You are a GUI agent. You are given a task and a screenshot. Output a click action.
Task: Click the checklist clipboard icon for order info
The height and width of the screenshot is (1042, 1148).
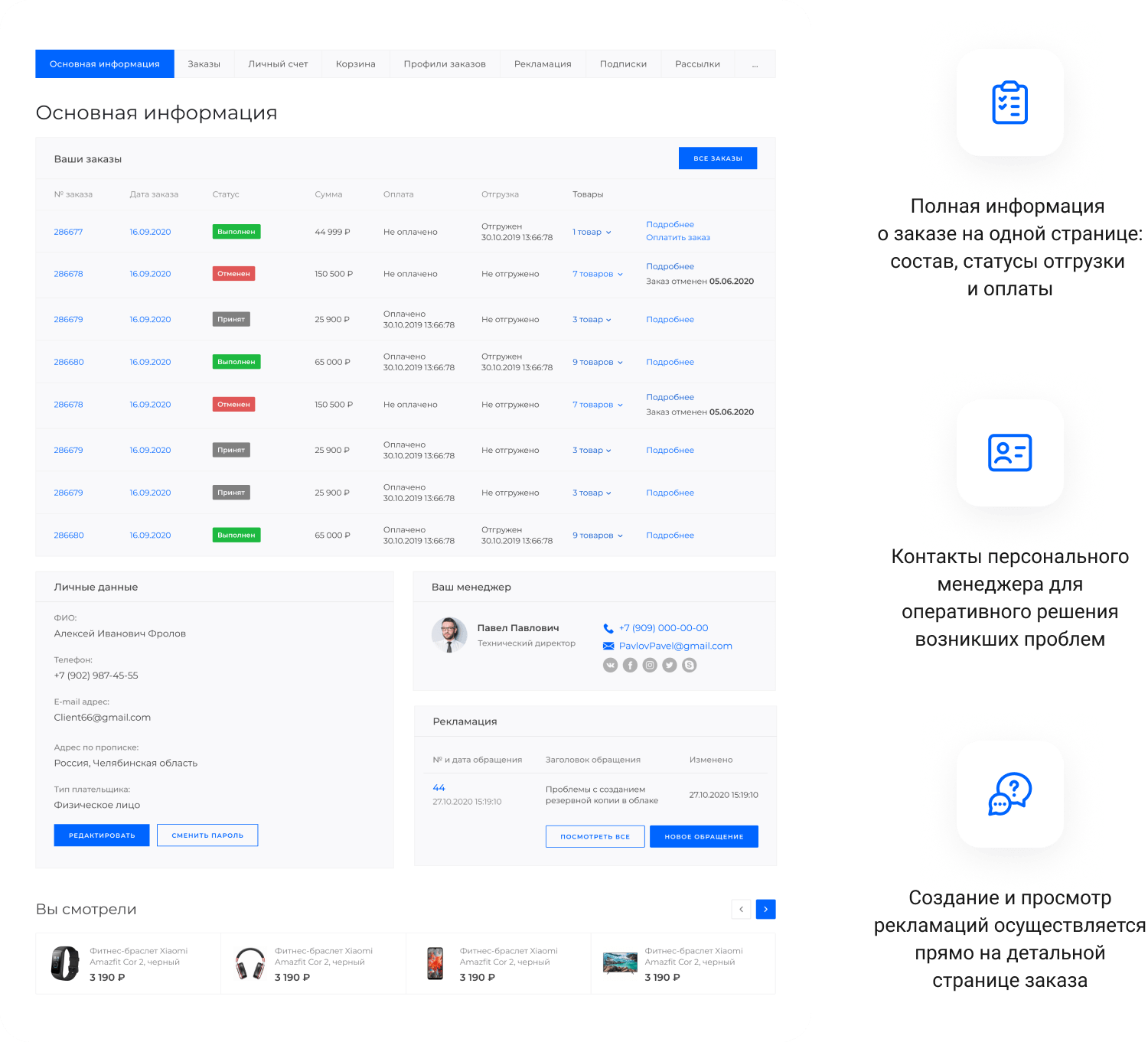point(1009,103)
